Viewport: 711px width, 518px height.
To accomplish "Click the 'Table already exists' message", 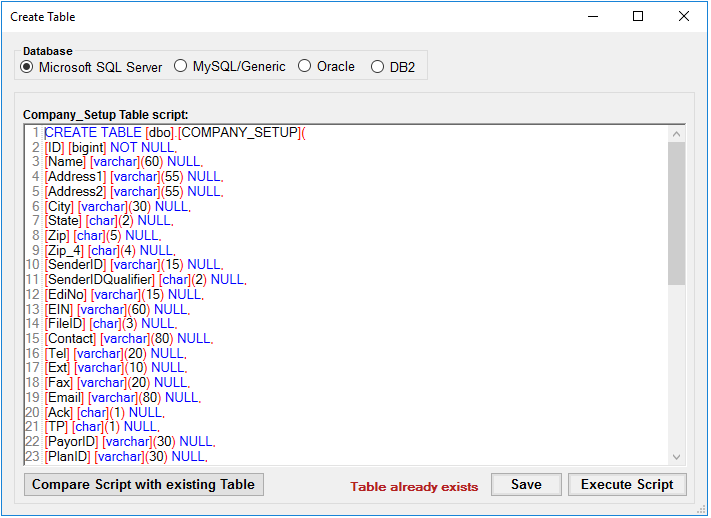I will coord(414,487).
